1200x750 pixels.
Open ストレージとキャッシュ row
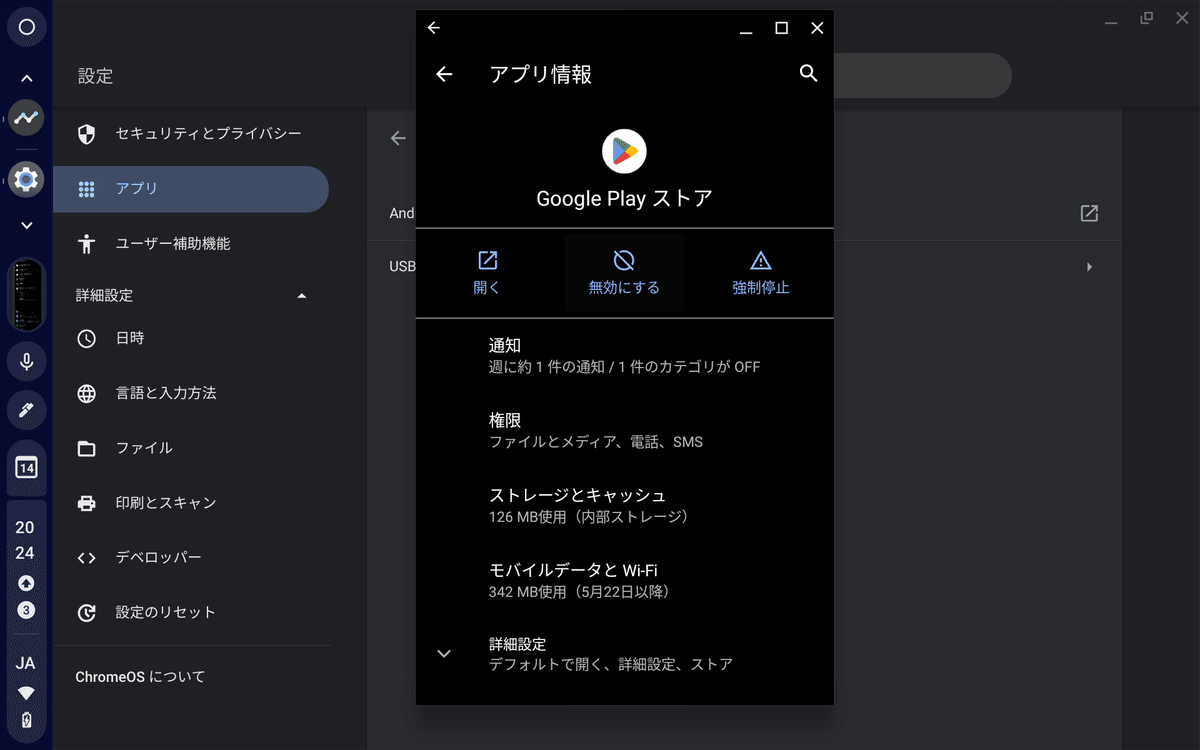click(624, 506)
